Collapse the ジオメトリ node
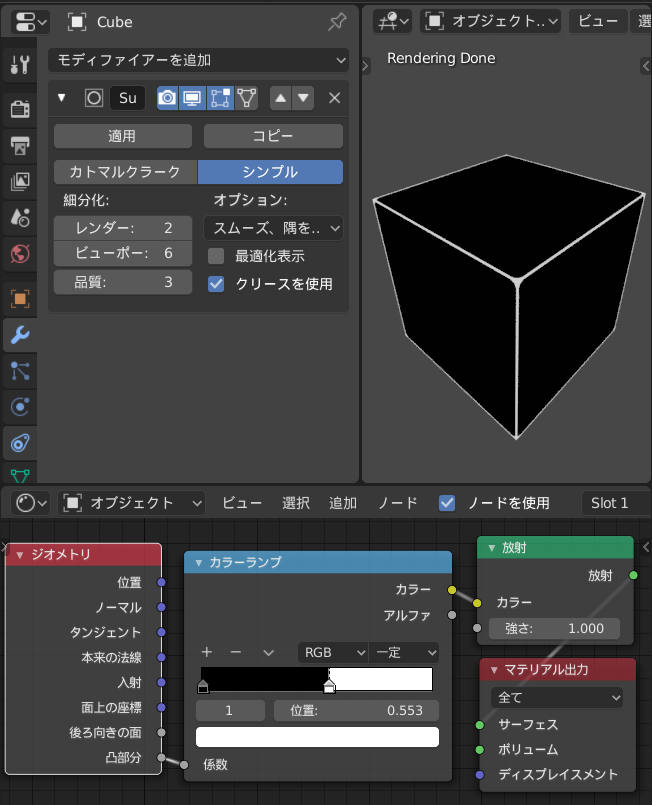Image resolution: width=652 pixels, height=805 pixels. coord(20,555)
